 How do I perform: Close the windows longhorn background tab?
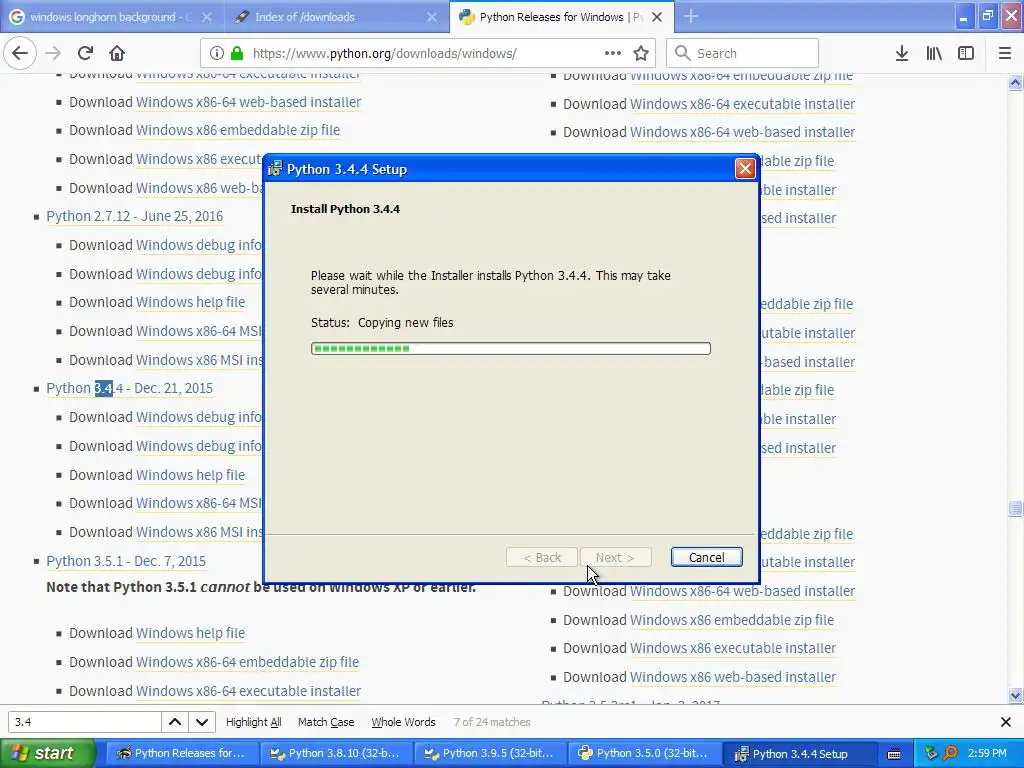pyautogui.click(x=206, y=17)
